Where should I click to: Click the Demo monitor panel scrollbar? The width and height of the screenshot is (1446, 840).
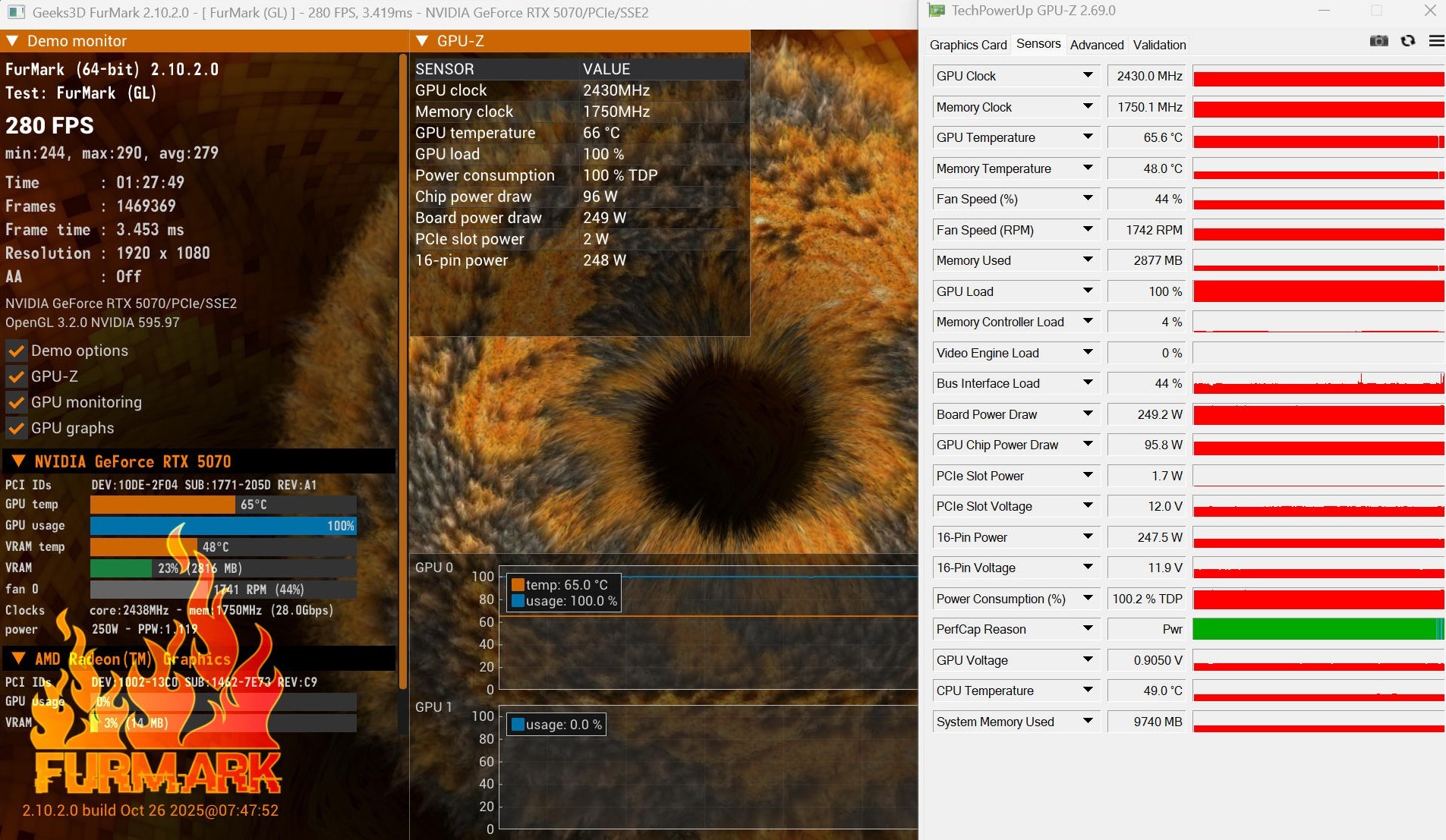click(403, 372)
